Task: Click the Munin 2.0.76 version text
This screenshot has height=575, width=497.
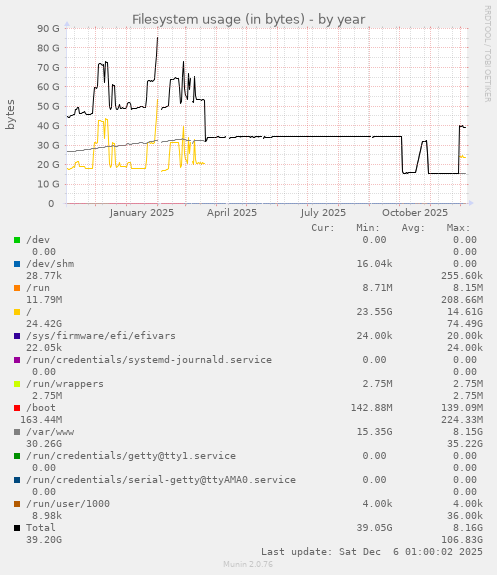Action: pyautogui.click(x=248, y=564)
